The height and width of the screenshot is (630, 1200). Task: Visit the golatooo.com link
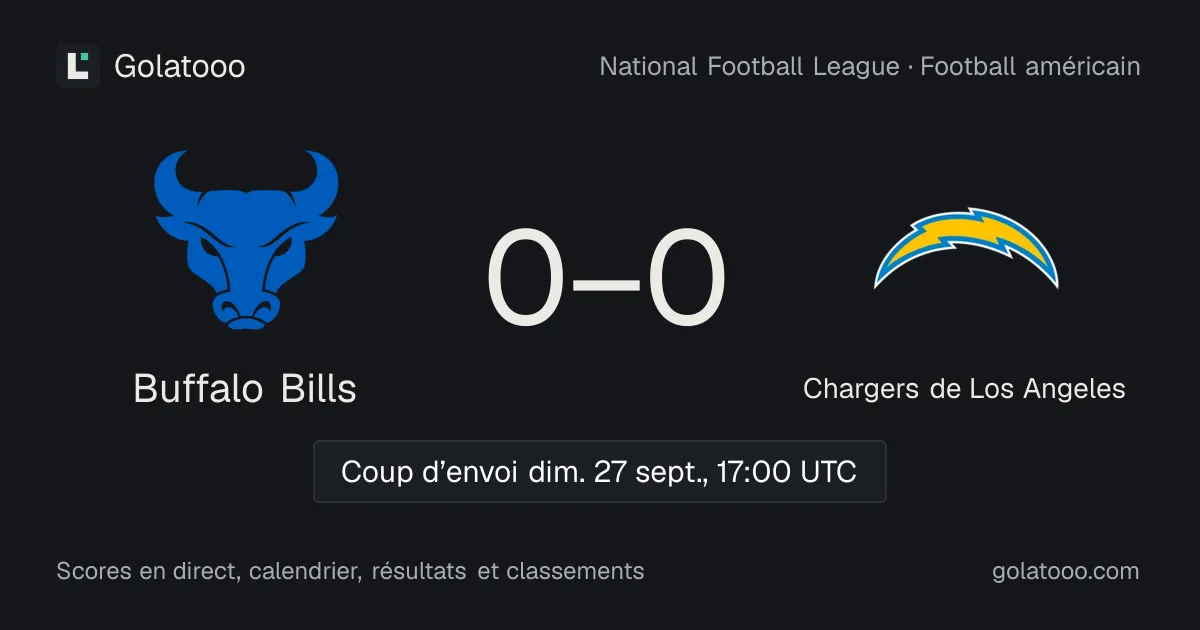[x=1066, y=572]
